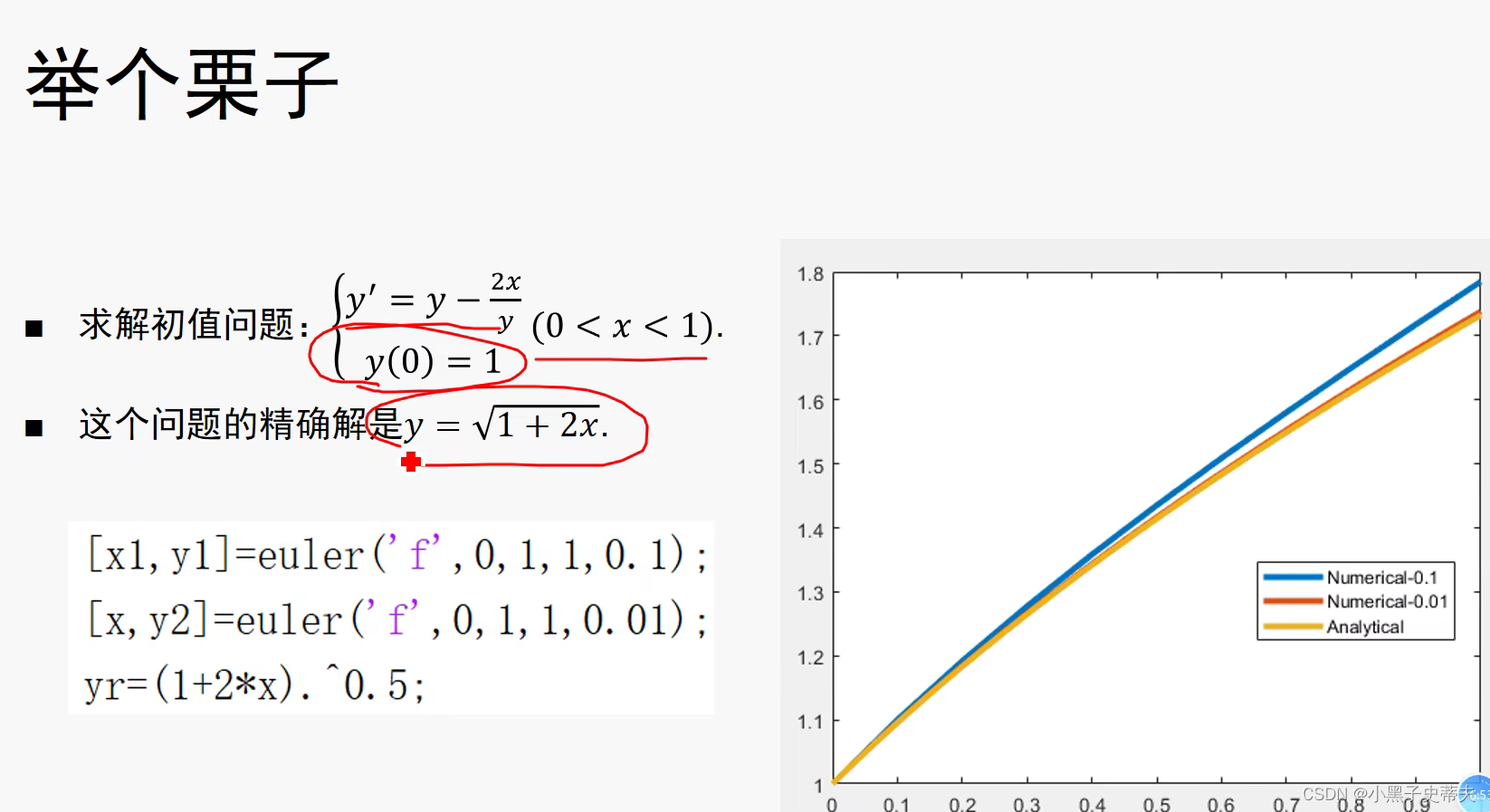Click legend entry Numerical-0.1

click(x=1381, y=578)
